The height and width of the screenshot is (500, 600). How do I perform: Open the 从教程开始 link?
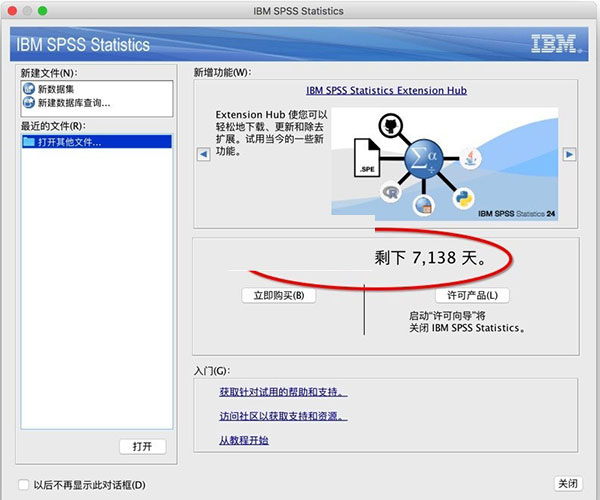click(x=244, y=440)
